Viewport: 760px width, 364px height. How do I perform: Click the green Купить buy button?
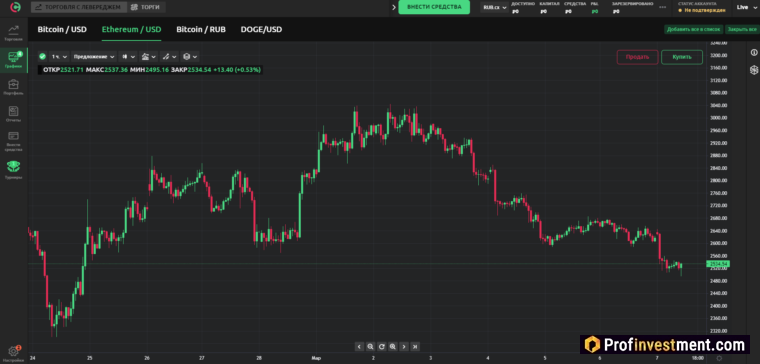(x=681, y=57)
